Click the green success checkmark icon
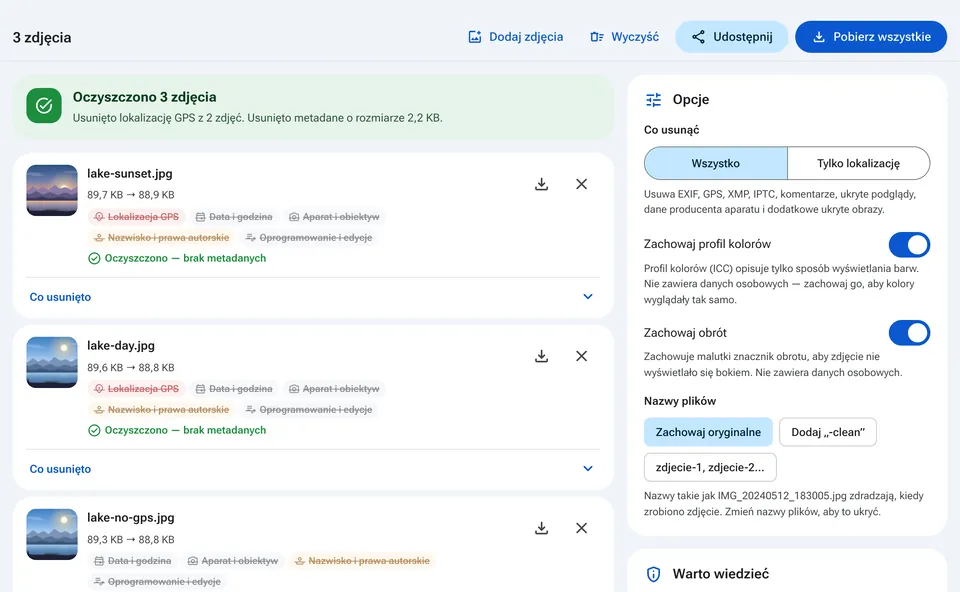This screenshot has height=592, width=960. pyautogui.click(x=44, y=106)
